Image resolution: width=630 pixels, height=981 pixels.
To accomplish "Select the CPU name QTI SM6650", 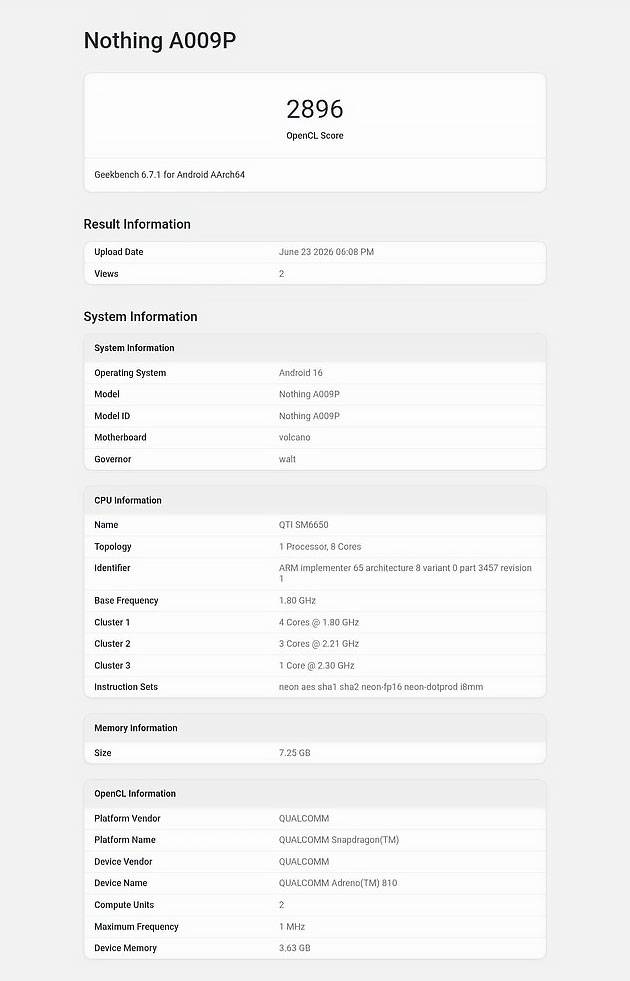I will (303, 525).
